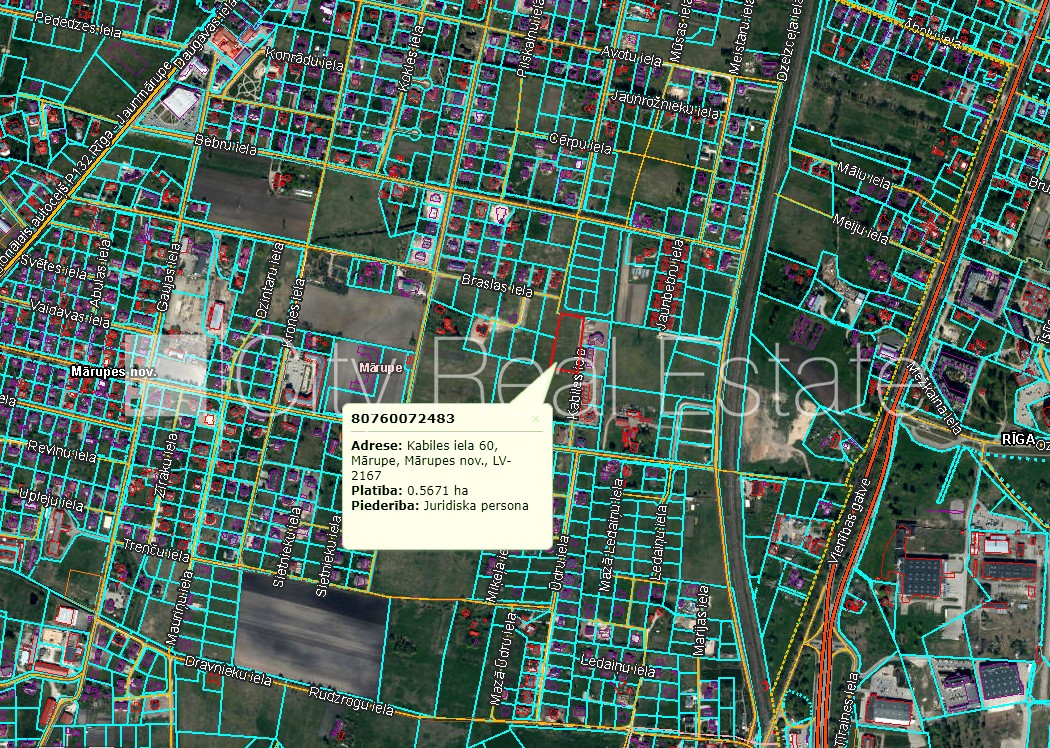Viewport: 1050px width, 748px height.
Task: Click the RĪGA city label
Action: click(x=1018, y=440)
